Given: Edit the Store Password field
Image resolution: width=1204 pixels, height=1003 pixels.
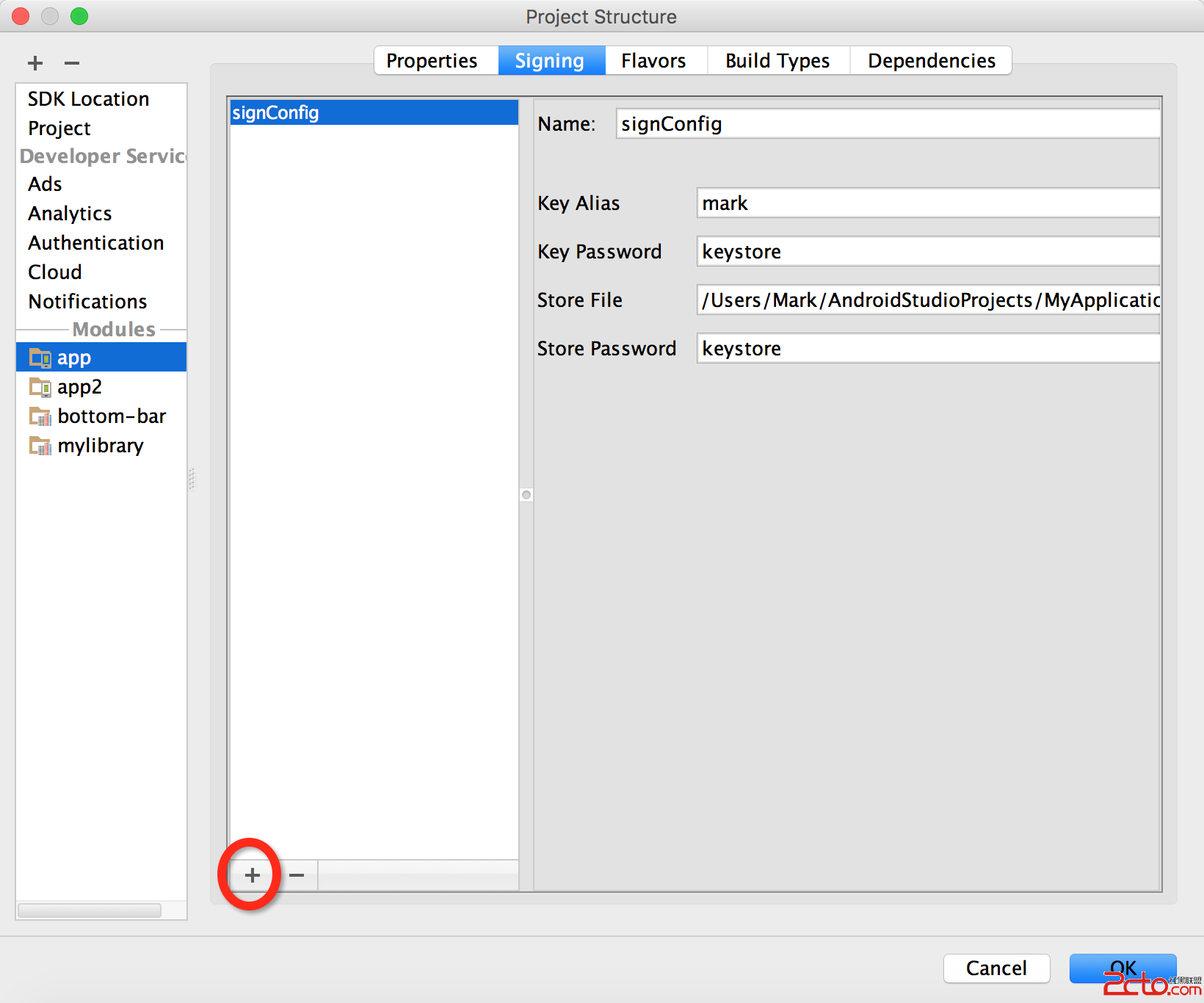Looking at the screenshot, I should [928, 348].
